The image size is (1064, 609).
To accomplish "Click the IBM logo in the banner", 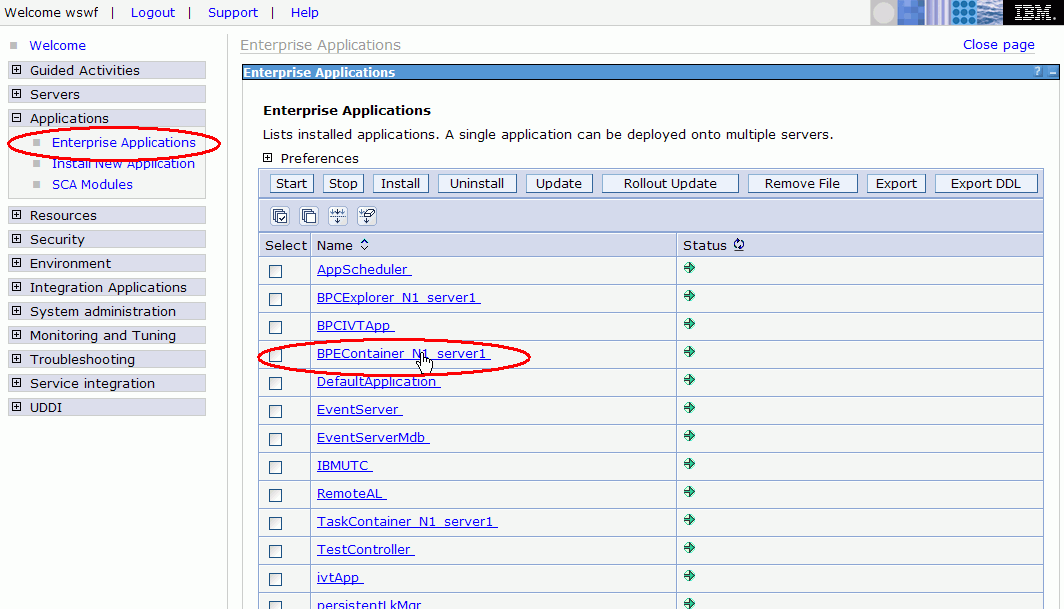I will (1033, 12).
